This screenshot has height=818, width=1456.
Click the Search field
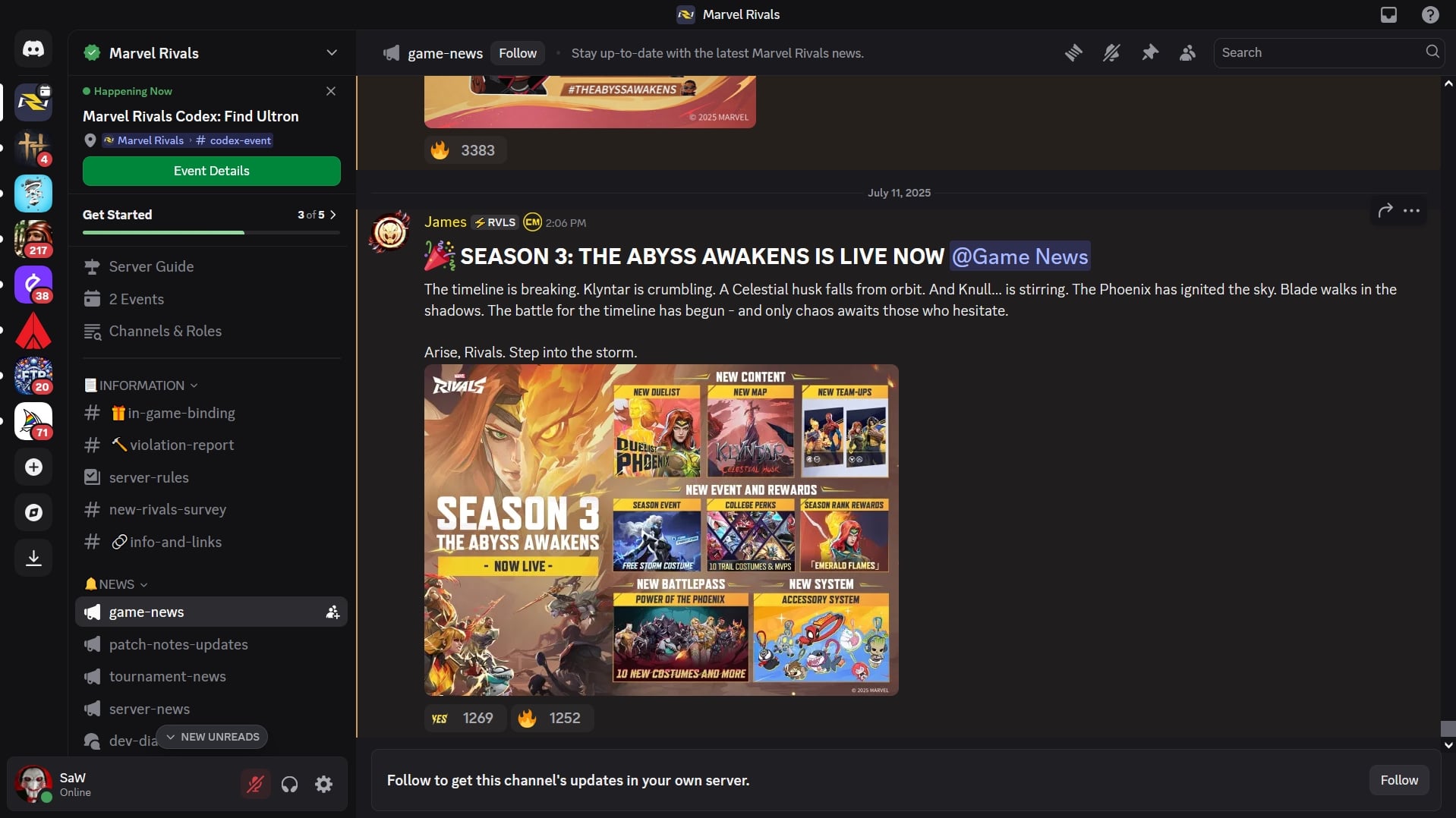click(x=1328, y=52)
